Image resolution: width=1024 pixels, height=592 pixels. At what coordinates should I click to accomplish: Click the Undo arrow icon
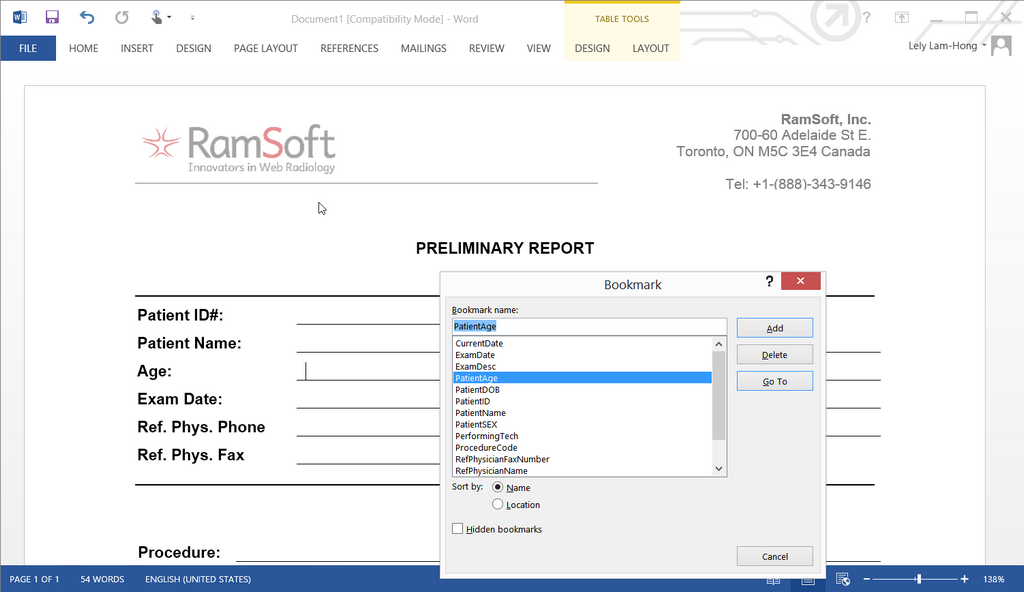coord(87,17)
